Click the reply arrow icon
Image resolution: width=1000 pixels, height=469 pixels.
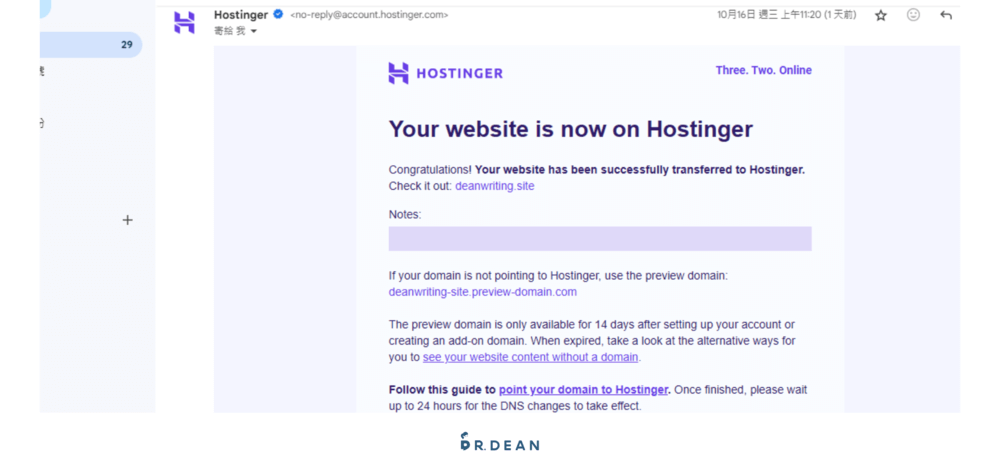coord(946,16)
